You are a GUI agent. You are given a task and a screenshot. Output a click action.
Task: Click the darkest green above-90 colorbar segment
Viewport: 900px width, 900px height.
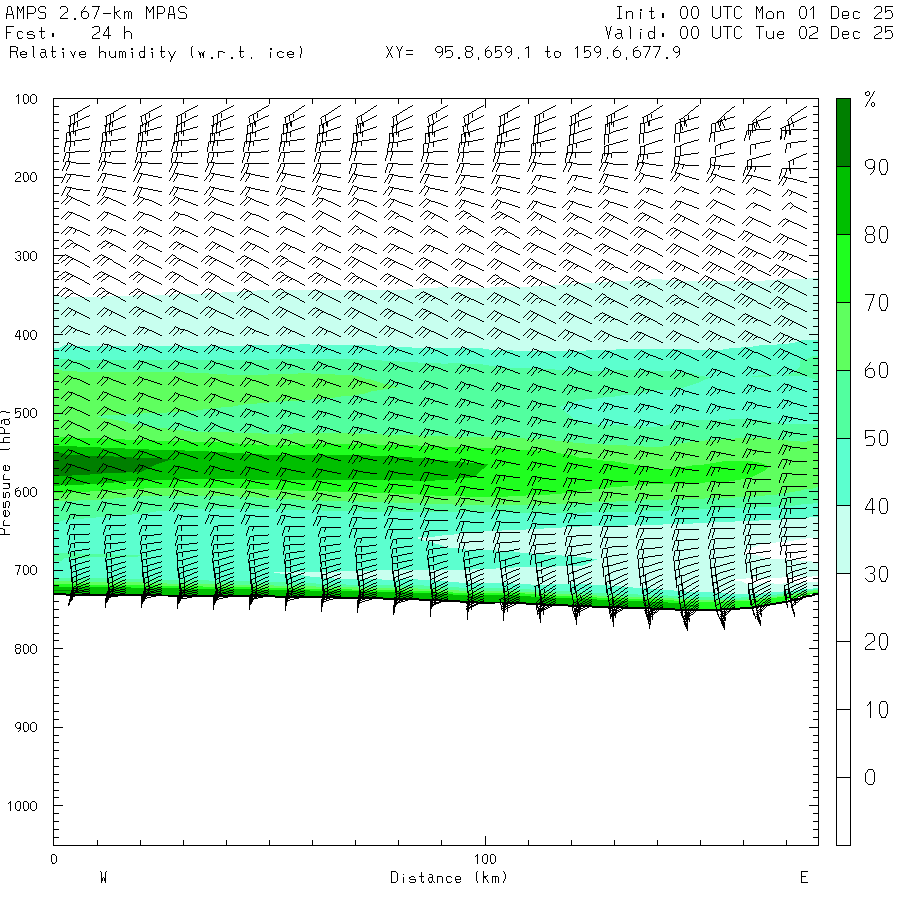pos(843,133)
